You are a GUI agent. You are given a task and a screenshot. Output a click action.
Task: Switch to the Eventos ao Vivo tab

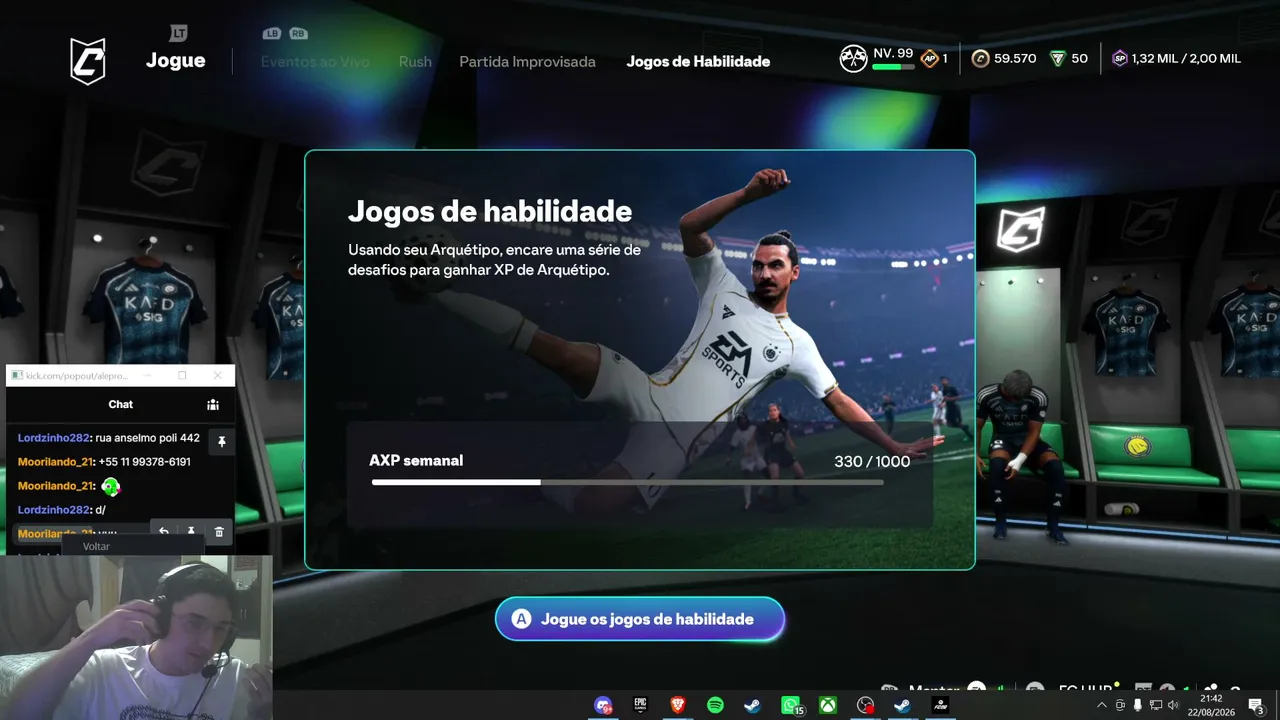coord(315,62)
